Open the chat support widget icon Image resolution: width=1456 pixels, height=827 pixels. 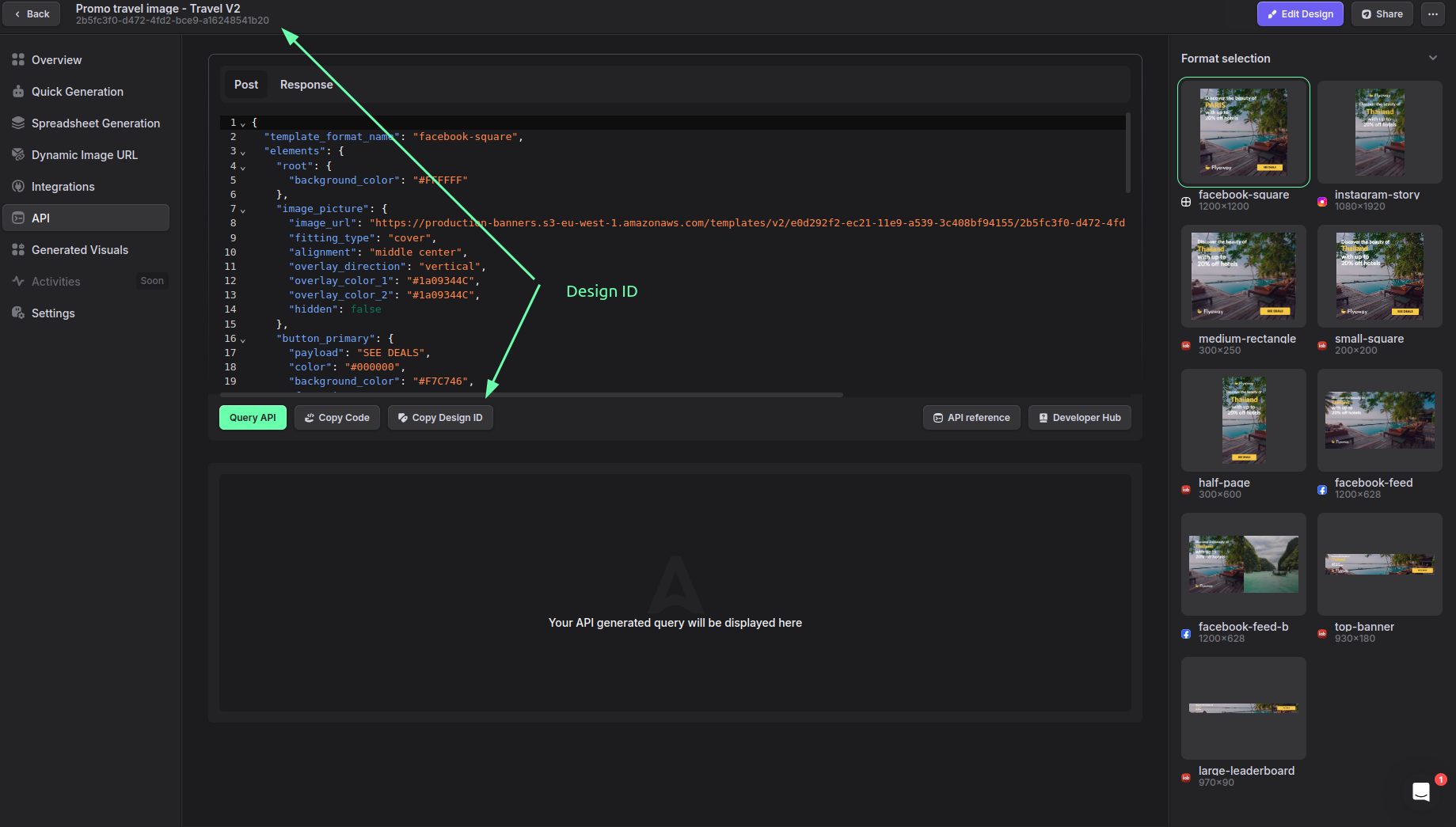click(1421, 791)
